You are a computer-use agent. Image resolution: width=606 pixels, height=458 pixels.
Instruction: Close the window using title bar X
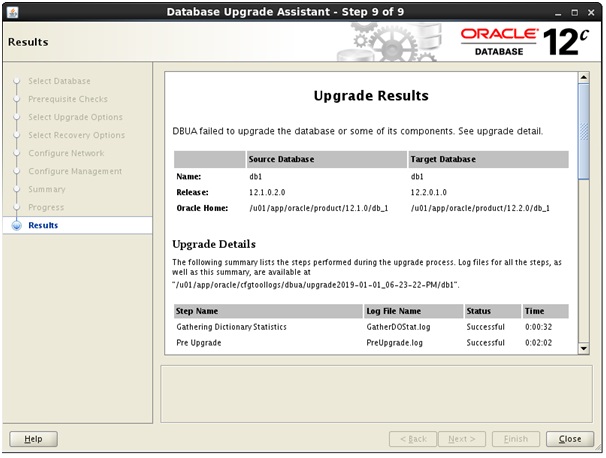coord(594,11)
